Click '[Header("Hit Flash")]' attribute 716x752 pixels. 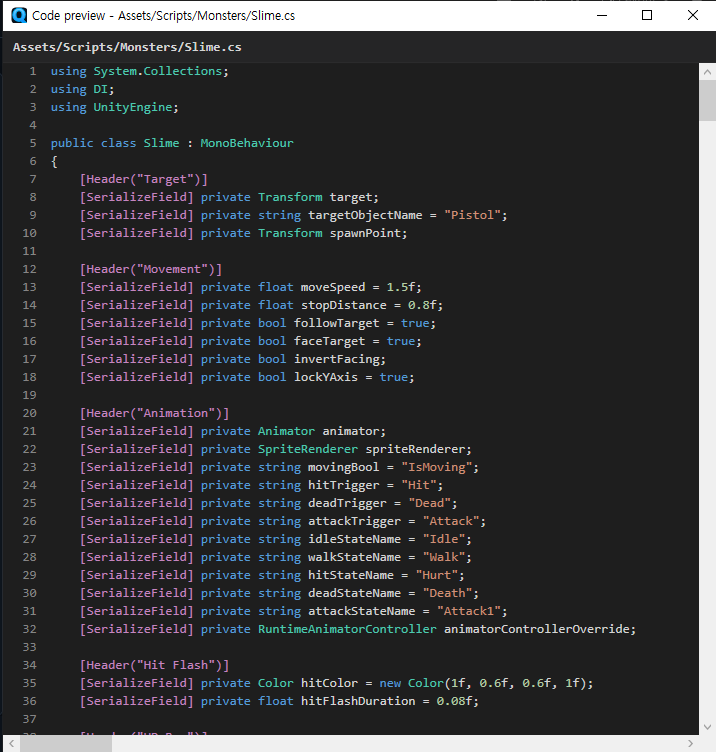tap(154, 665)
